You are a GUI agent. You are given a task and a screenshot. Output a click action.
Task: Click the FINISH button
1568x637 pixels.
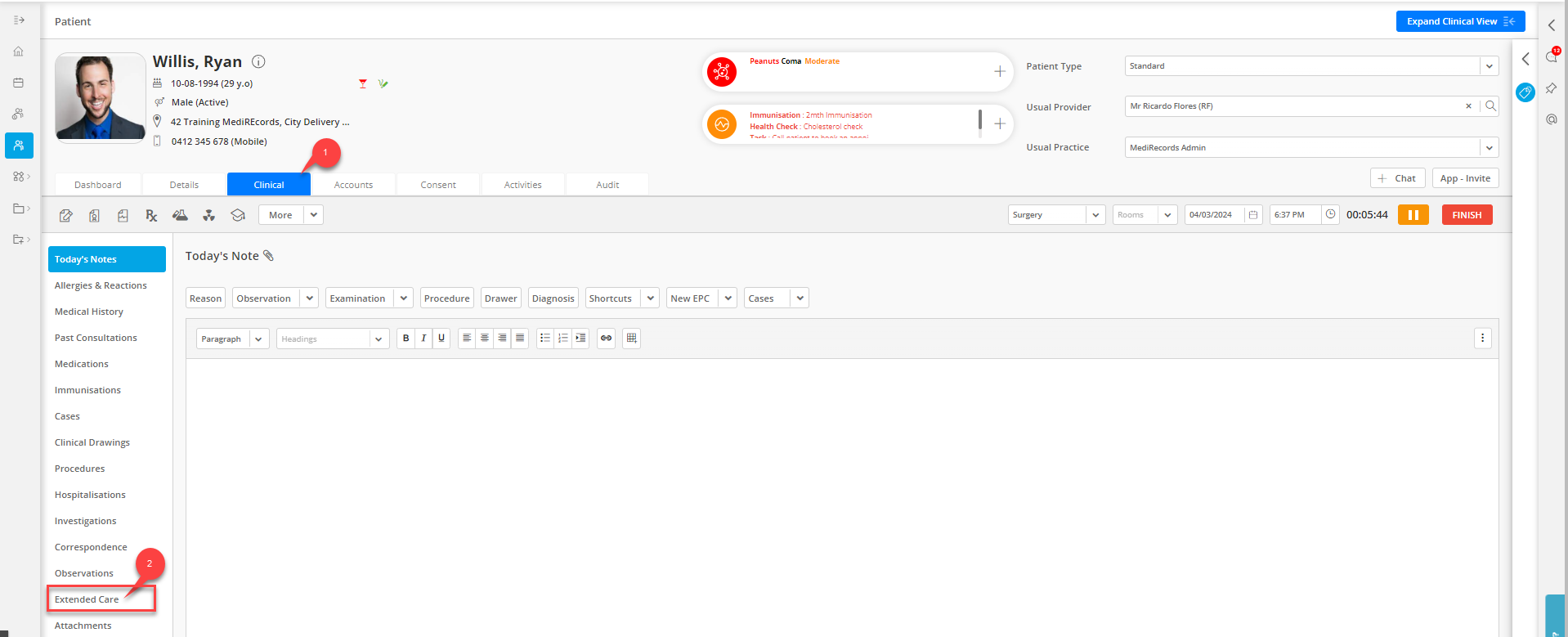pos(1467,215)
